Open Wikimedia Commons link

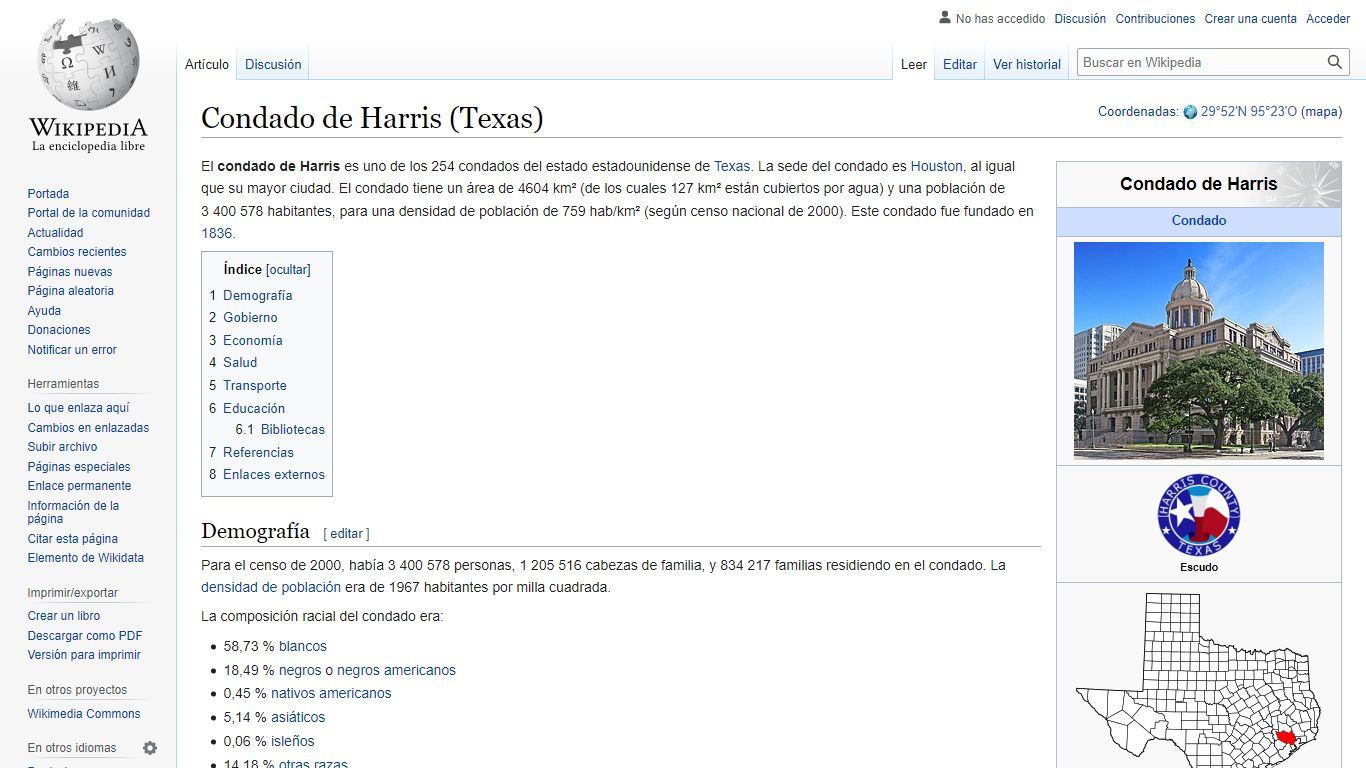pos(84,714)
